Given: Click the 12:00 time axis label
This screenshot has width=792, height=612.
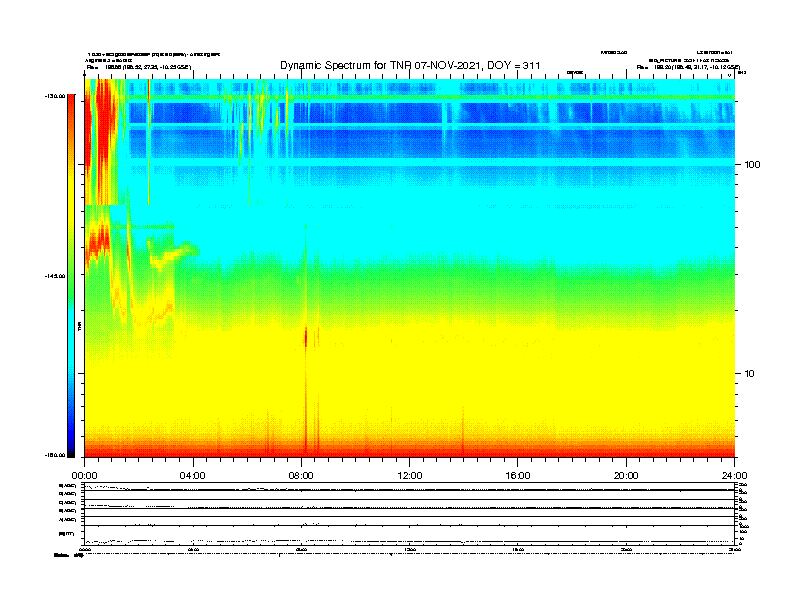Looking at the screenshot, I should (410, 476).
